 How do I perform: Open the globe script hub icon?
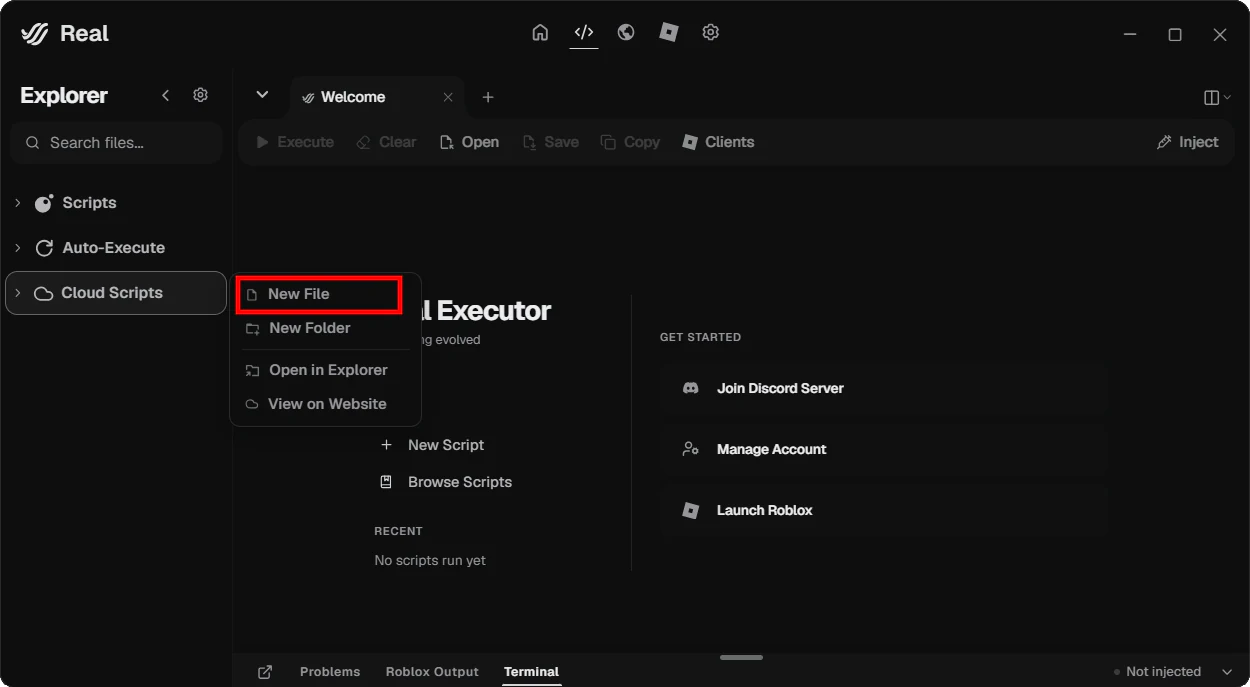(626, 33)
